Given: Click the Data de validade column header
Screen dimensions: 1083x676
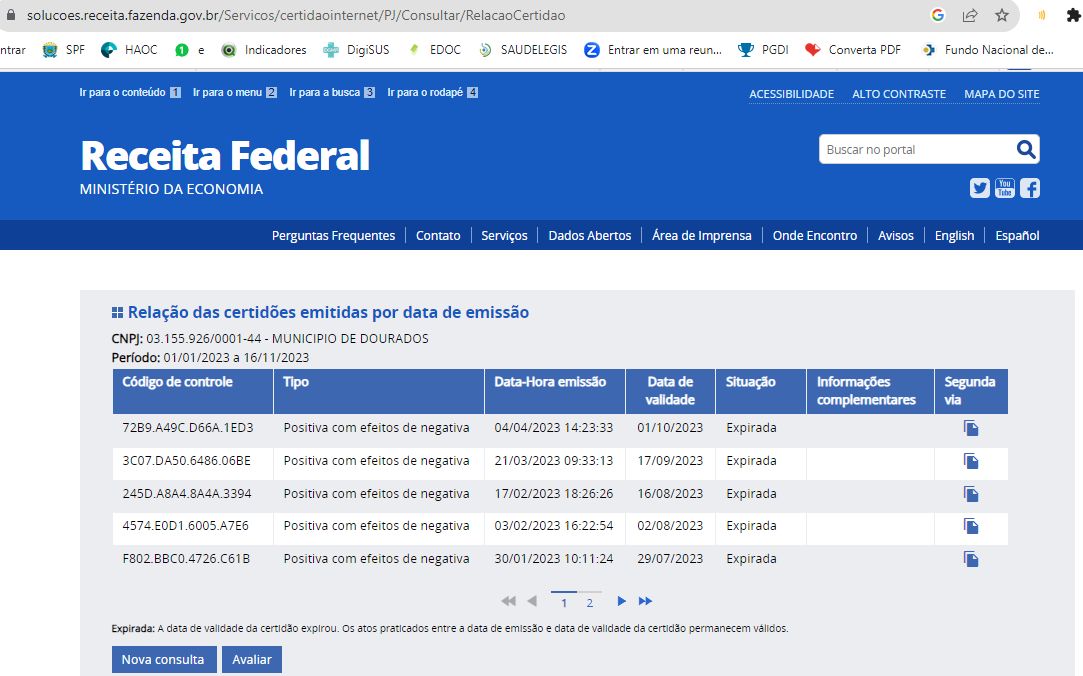Looking at the screenshot, I should [670, 391].
